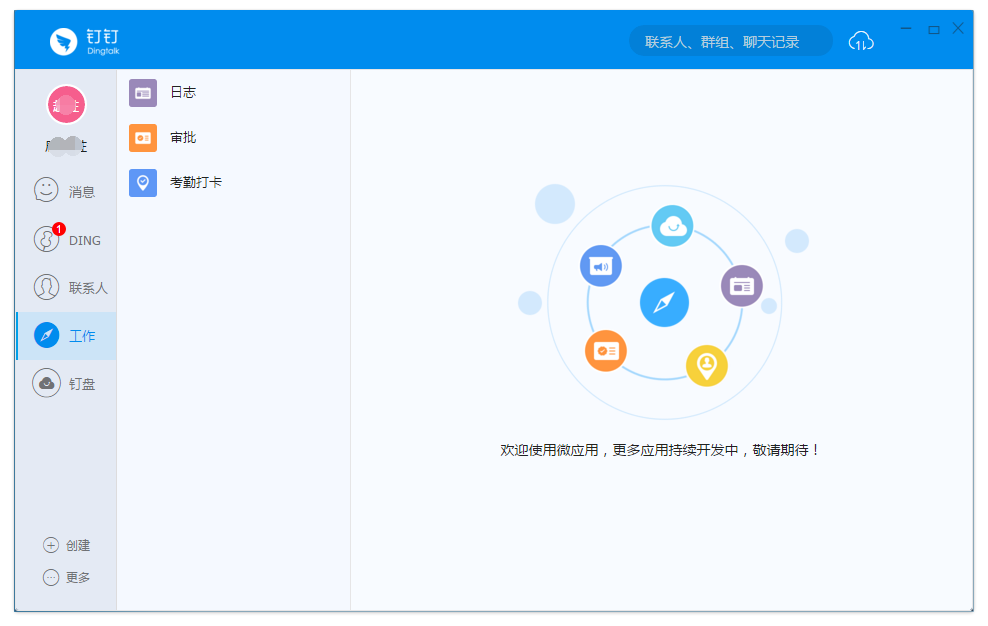Open 钉盘 cloud drive
This screenshot has width=988, height=626.
(x=65, y=382)
